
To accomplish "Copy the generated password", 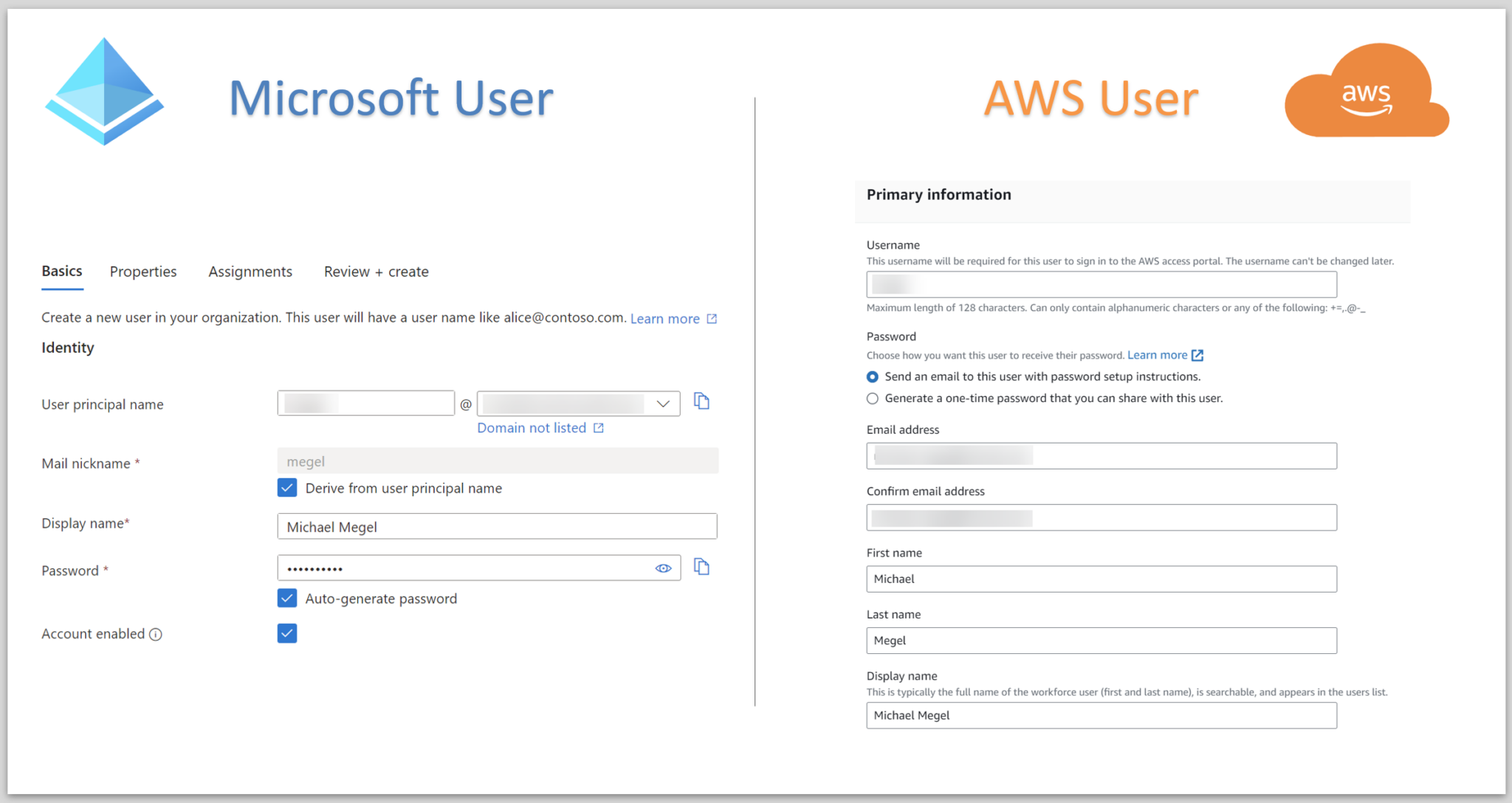I will click(x=701, y=567).
